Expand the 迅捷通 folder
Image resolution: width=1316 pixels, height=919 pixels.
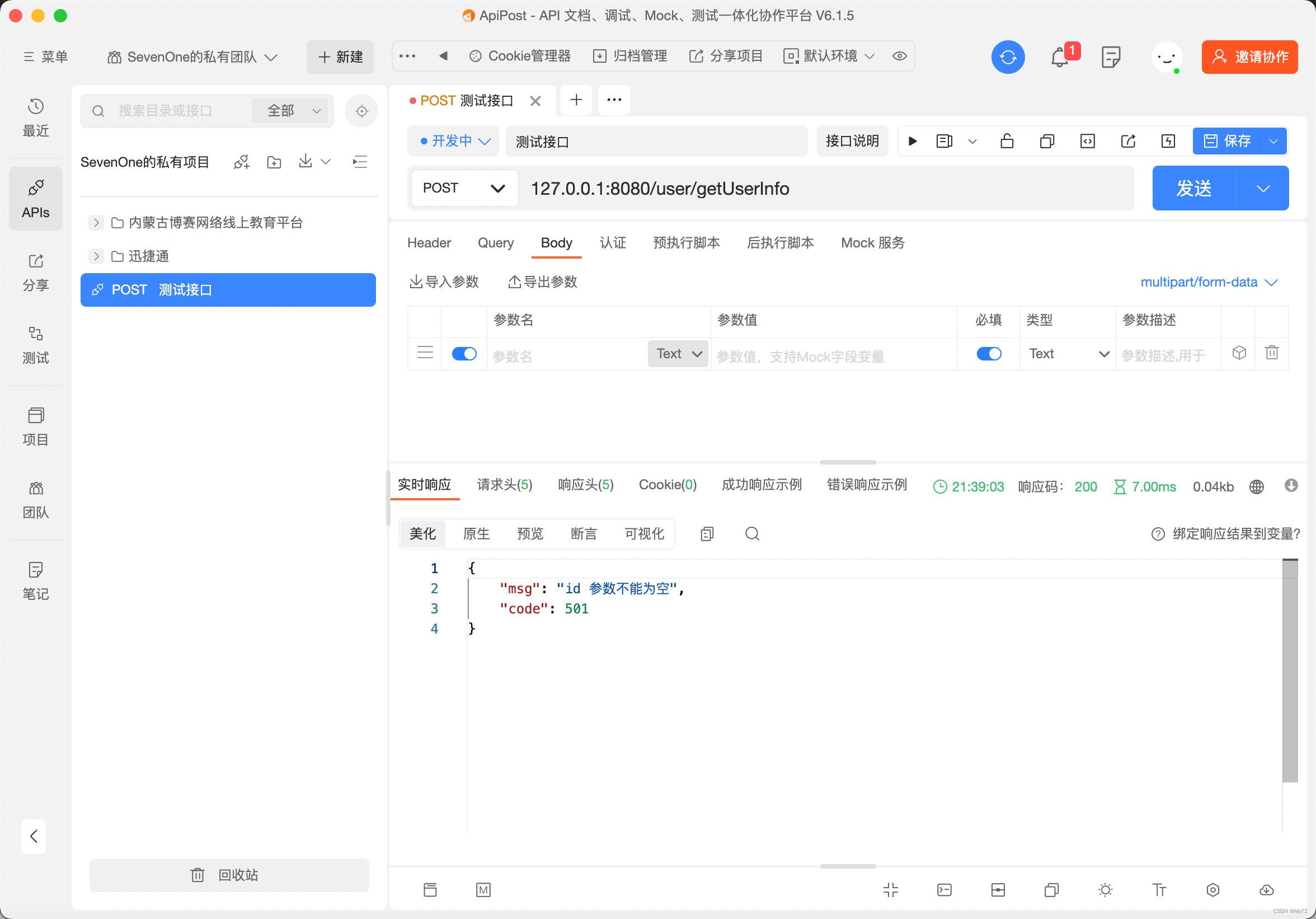[96, 256]
